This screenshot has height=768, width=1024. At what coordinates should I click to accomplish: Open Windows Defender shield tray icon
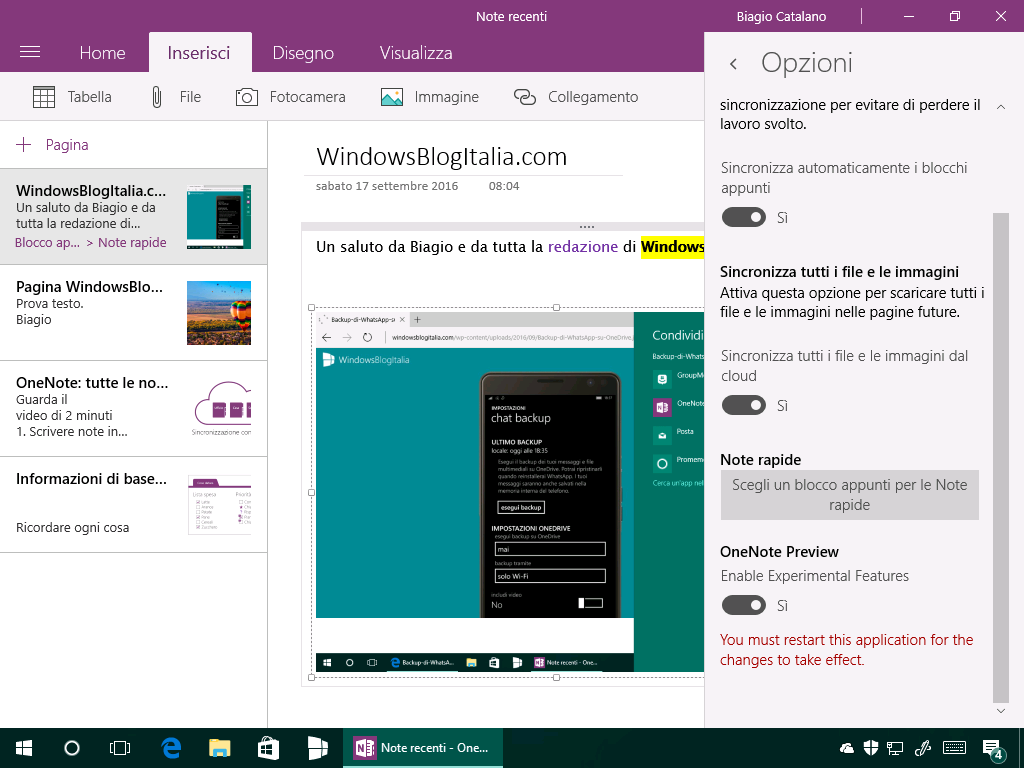(871, 748)
